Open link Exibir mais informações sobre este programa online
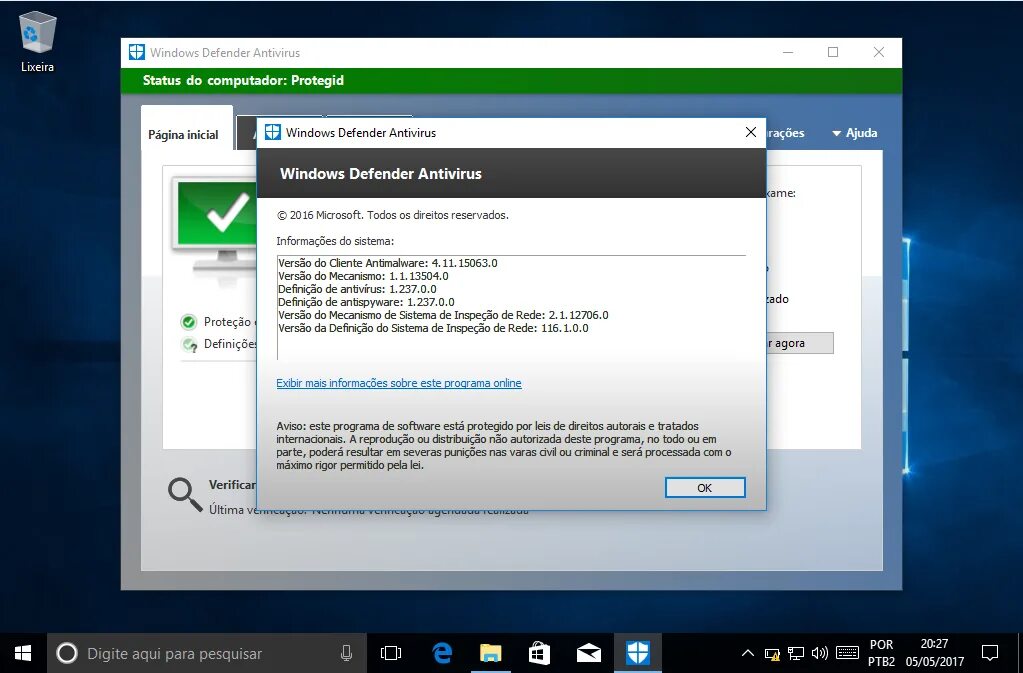Screen dimensions: 1023x673 (x=399, y=383)
